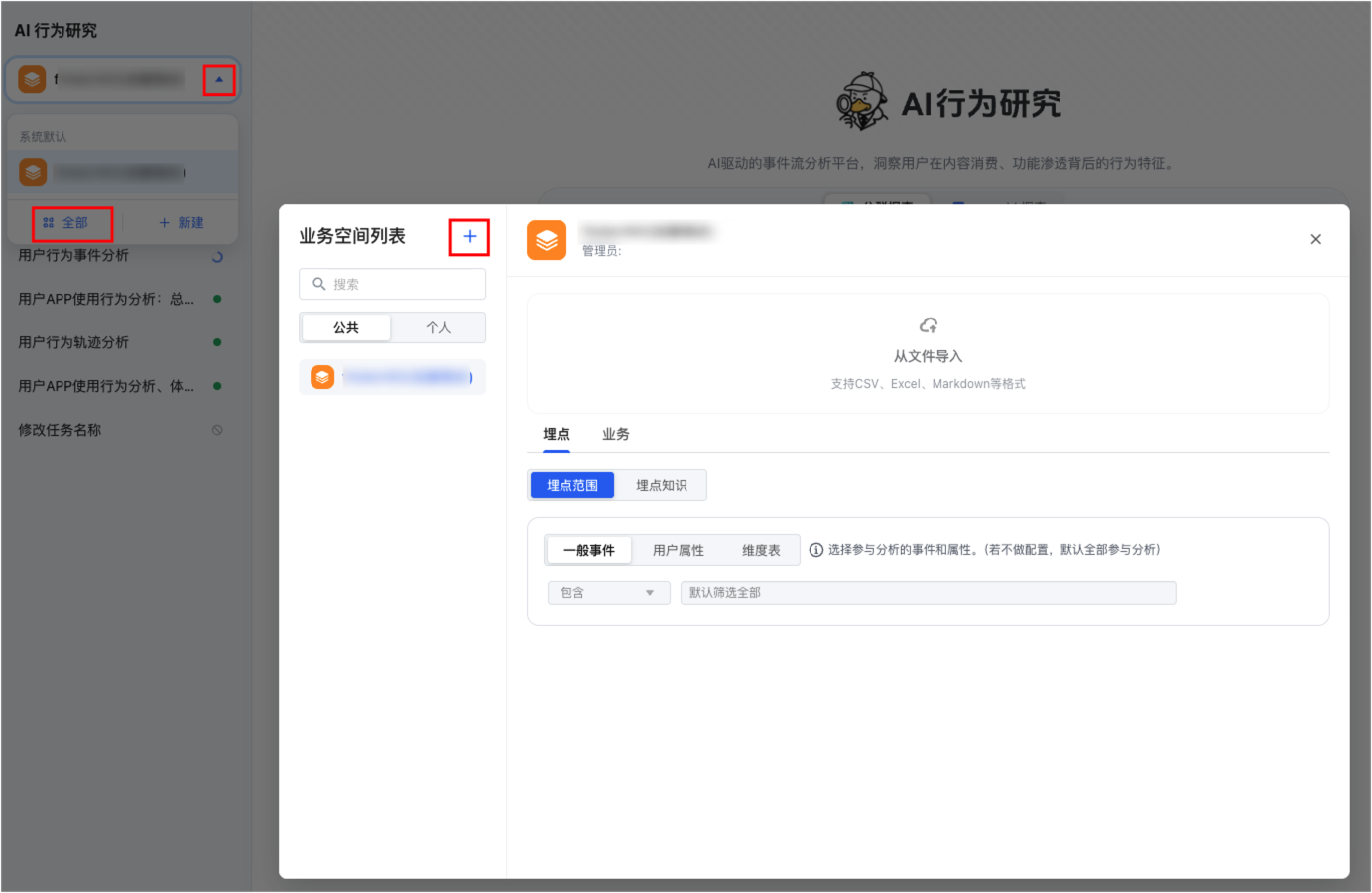Open the 修改任务名称 task

point(60,430)
